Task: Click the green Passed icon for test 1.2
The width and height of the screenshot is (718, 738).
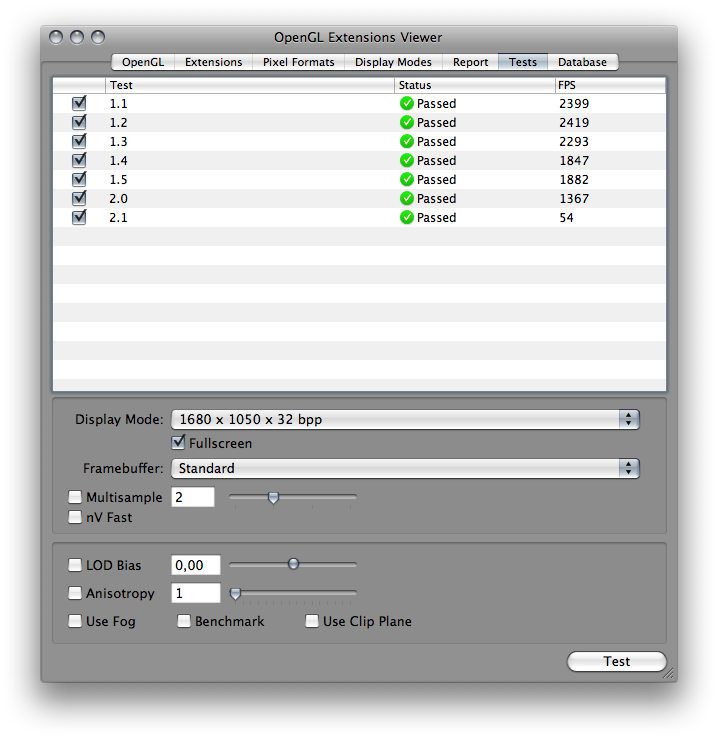Action: (407, 122)
